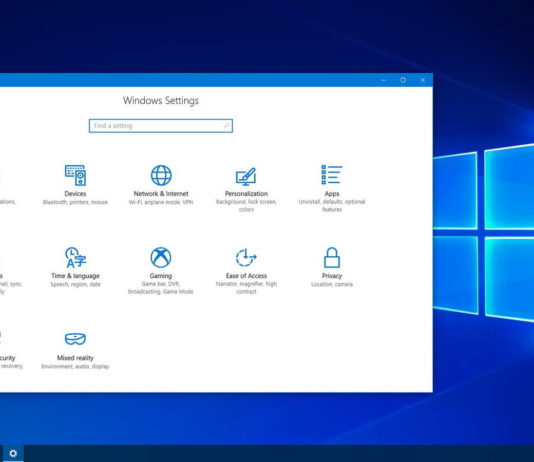This screenshot has height=462, width=534.
Task: Open the Apps list icon
Action: 332,175
